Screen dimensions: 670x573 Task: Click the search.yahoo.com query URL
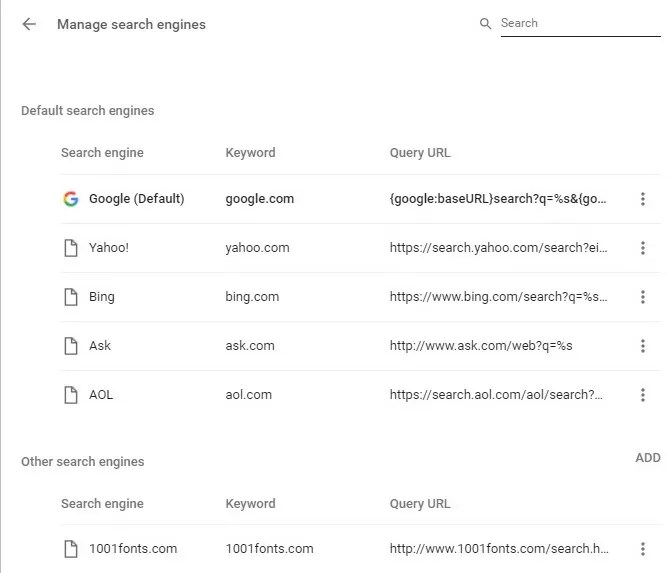pyautogui.click(x=498, y=248)
